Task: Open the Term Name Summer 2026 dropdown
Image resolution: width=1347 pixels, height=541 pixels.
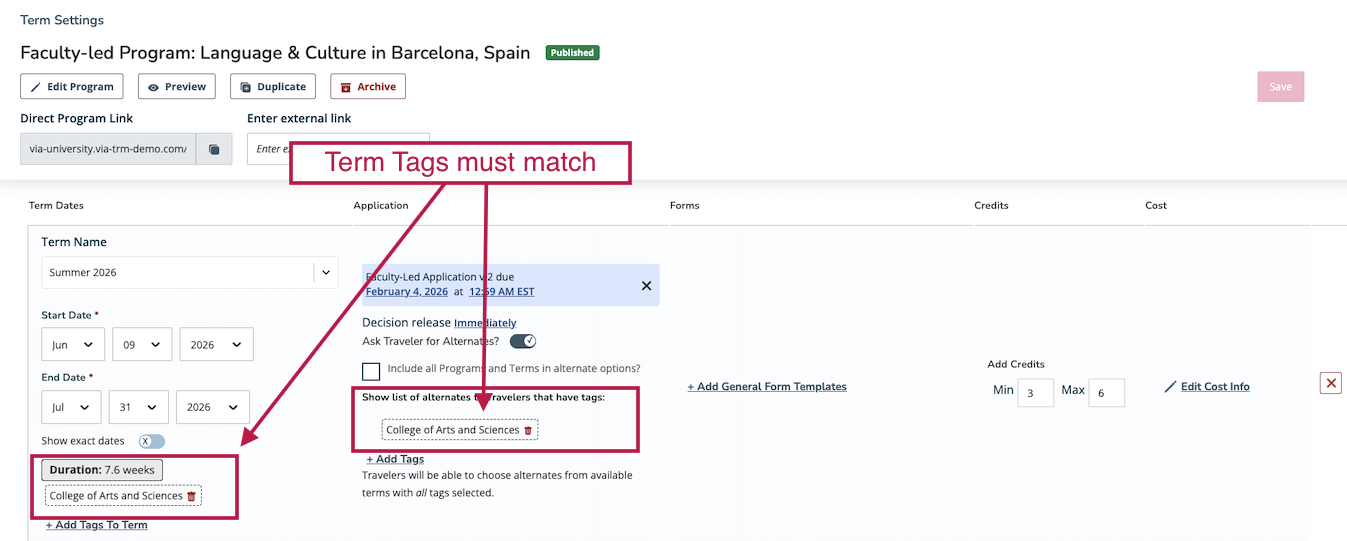Action: (325, 272)
